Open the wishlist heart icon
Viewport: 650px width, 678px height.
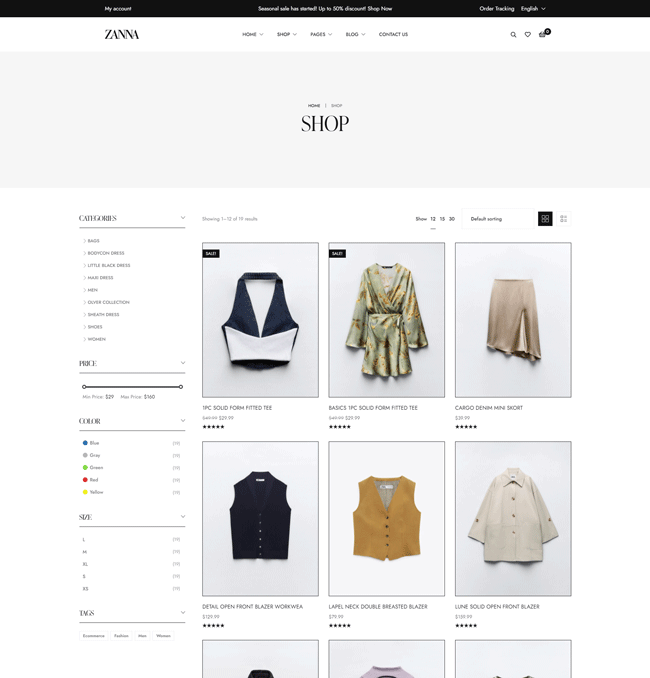pyautogui.click(x=528, y=35)
